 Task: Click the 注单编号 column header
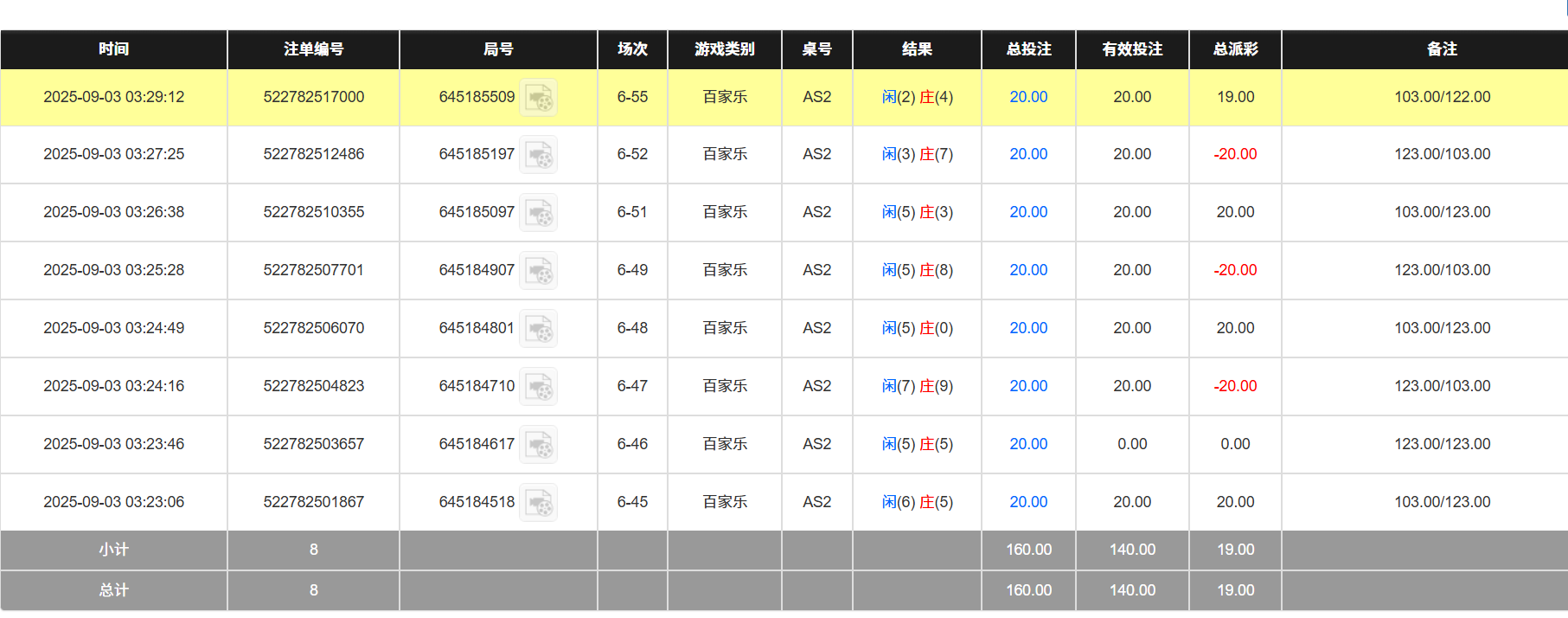click(x=313, y=49)
